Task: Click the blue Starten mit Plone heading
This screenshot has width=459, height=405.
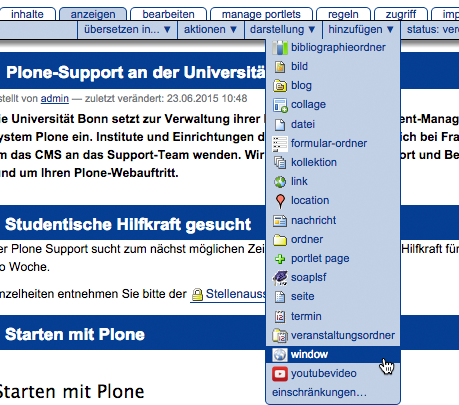Action: (x=75, y=335)
